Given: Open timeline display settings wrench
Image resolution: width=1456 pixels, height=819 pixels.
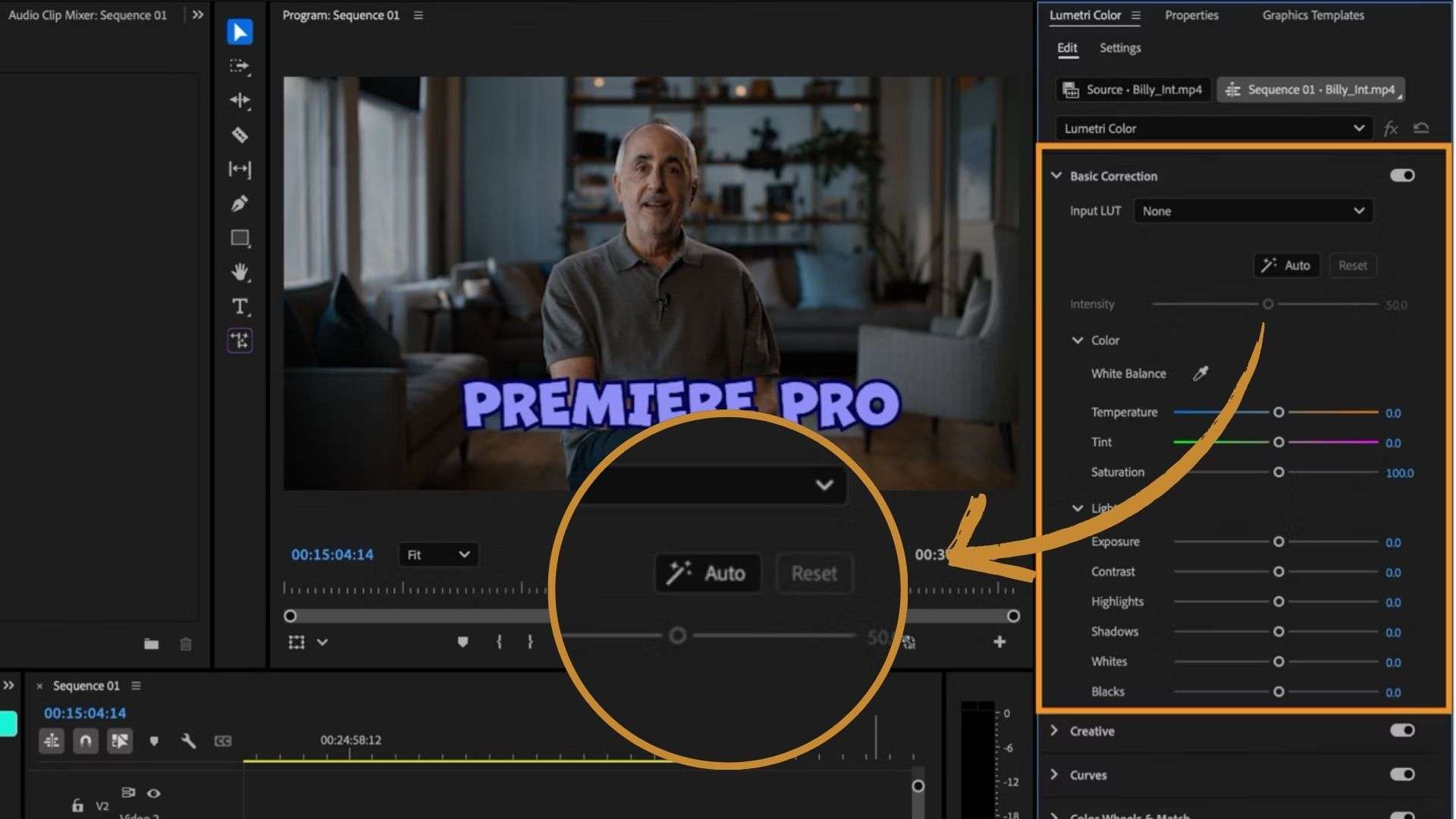Looking at the screenshot, I should click(188, 741).
